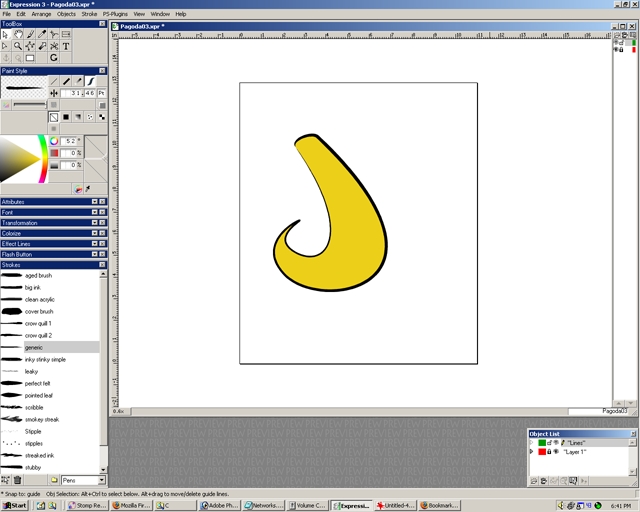Set fill to checker pattern
The width and height of the screenshot is (640, 512).
[102, 117]
